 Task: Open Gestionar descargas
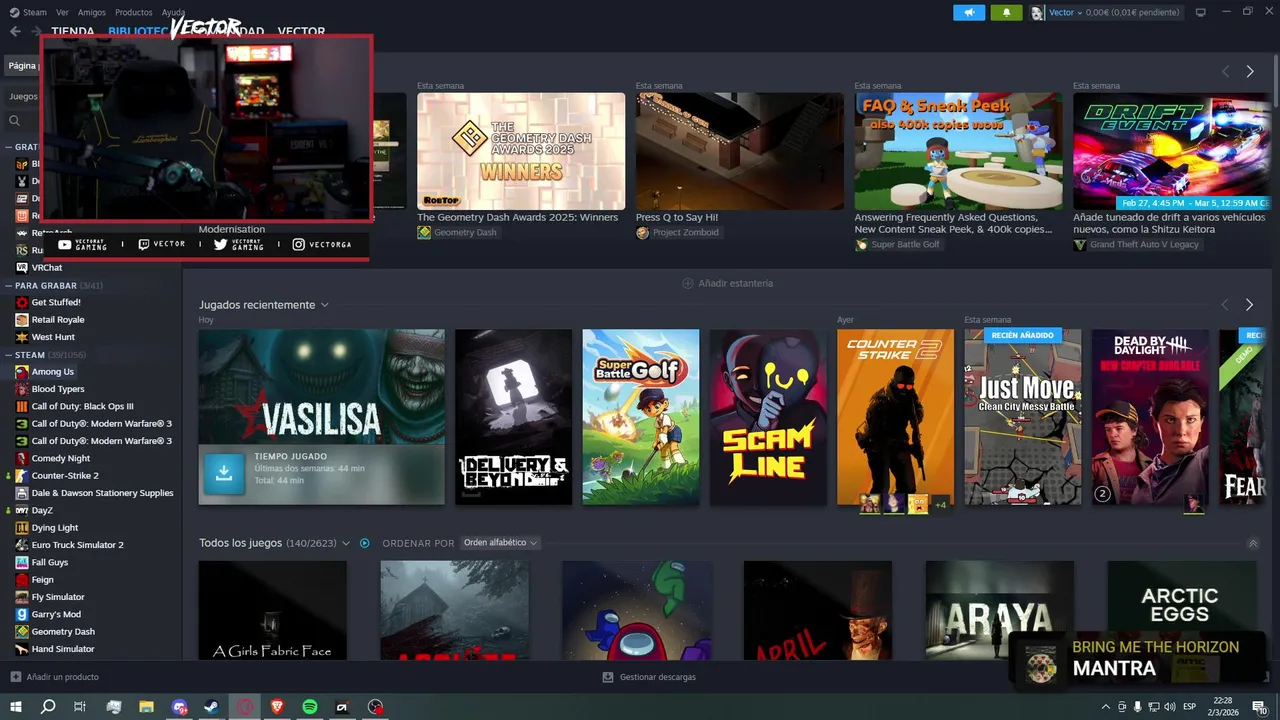pyautogui.click(x=649, y=677)
